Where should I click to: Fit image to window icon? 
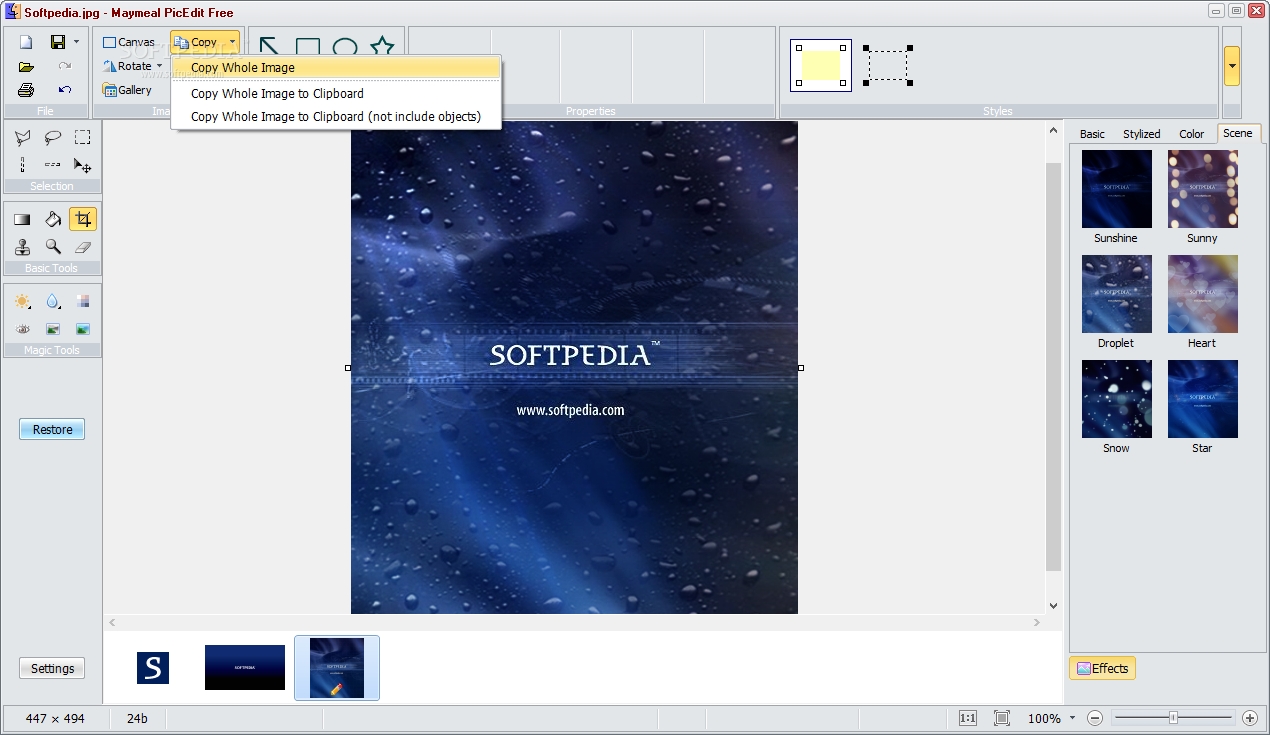(1002, 718)
